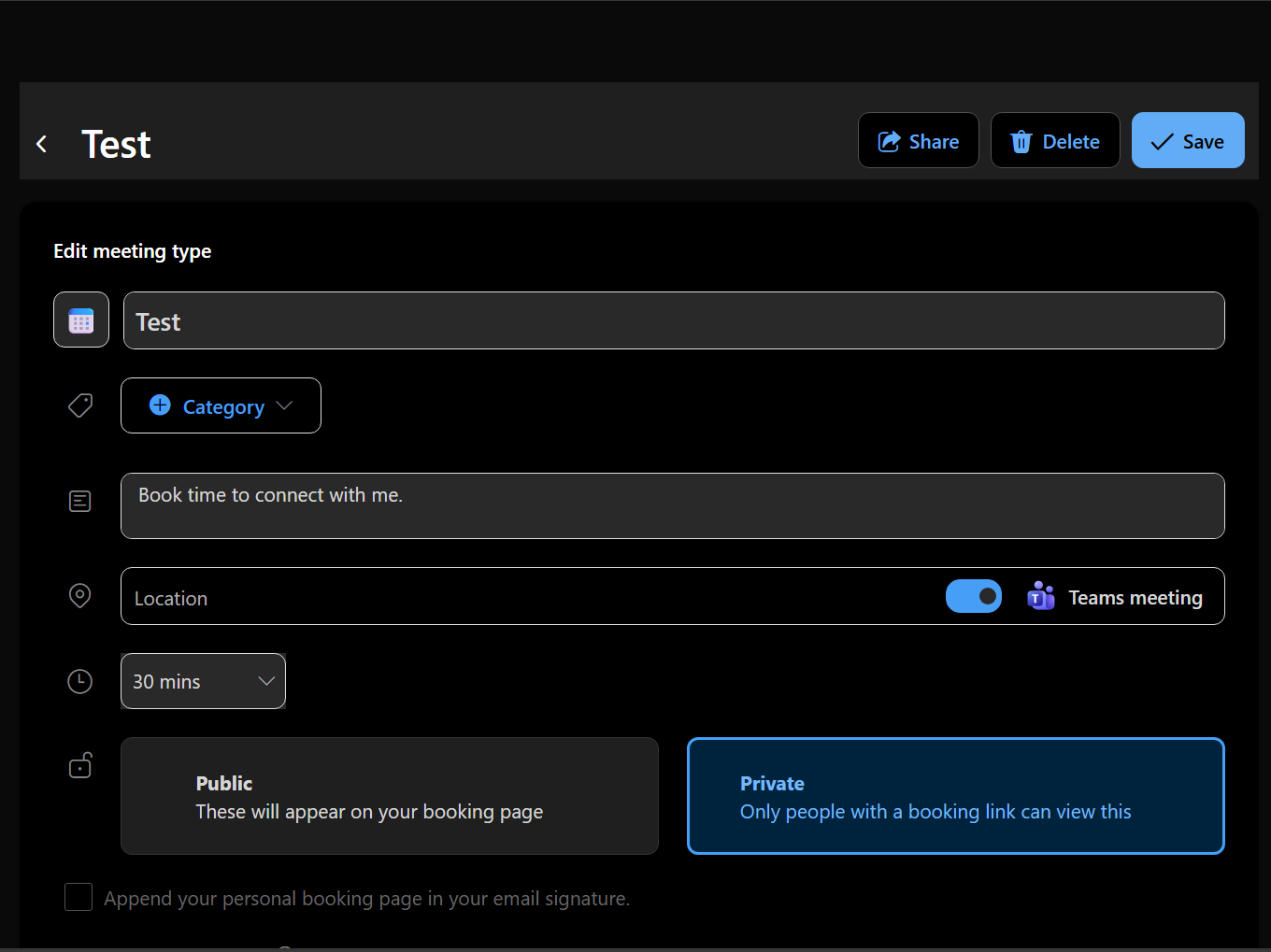Screen dimensions: 1271x952
Task: Open the '30 mins' duration dropdown
Action: 203,681
